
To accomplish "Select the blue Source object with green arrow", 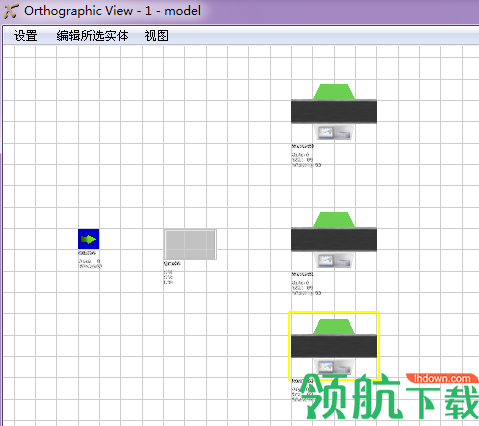I will pyautogui.click(x=89, y=239).
